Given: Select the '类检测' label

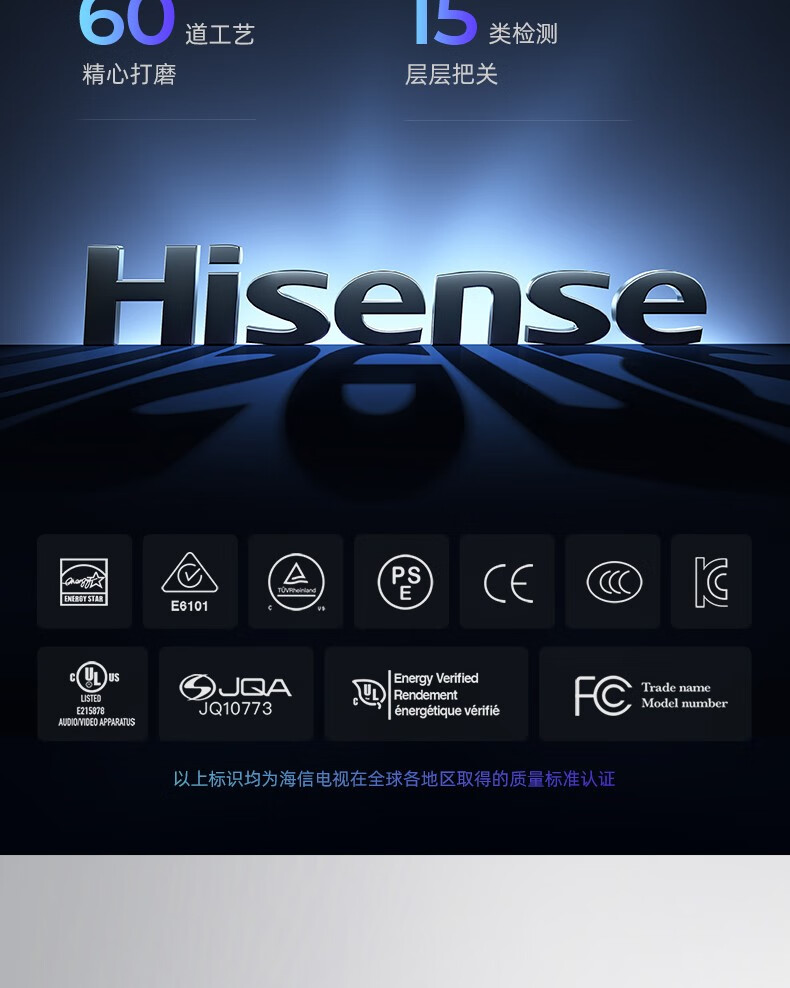Looking at the screenshot, I should click(x=523, y=34).
